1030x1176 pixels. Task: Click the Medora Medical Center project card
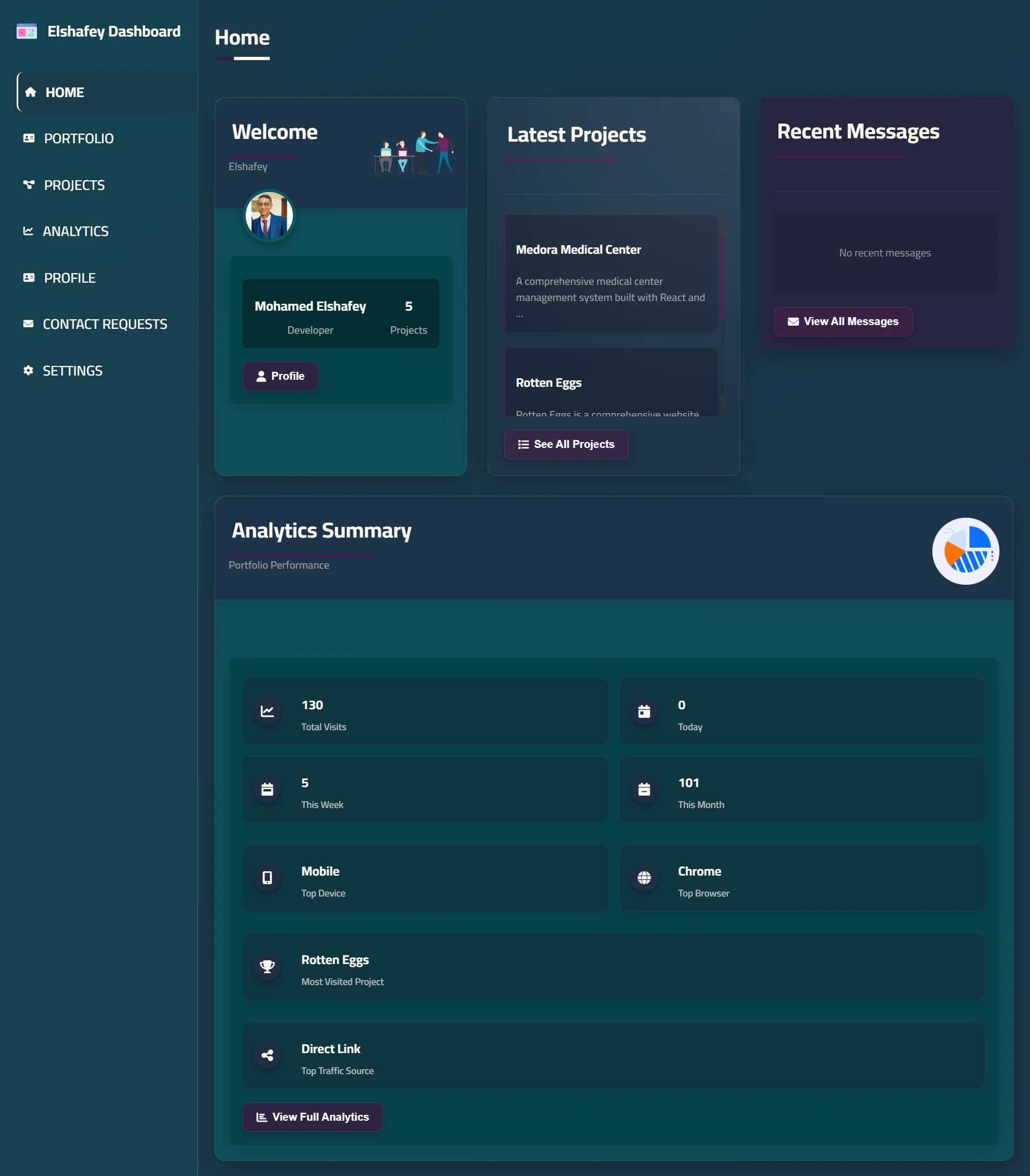tap(611, 274)
